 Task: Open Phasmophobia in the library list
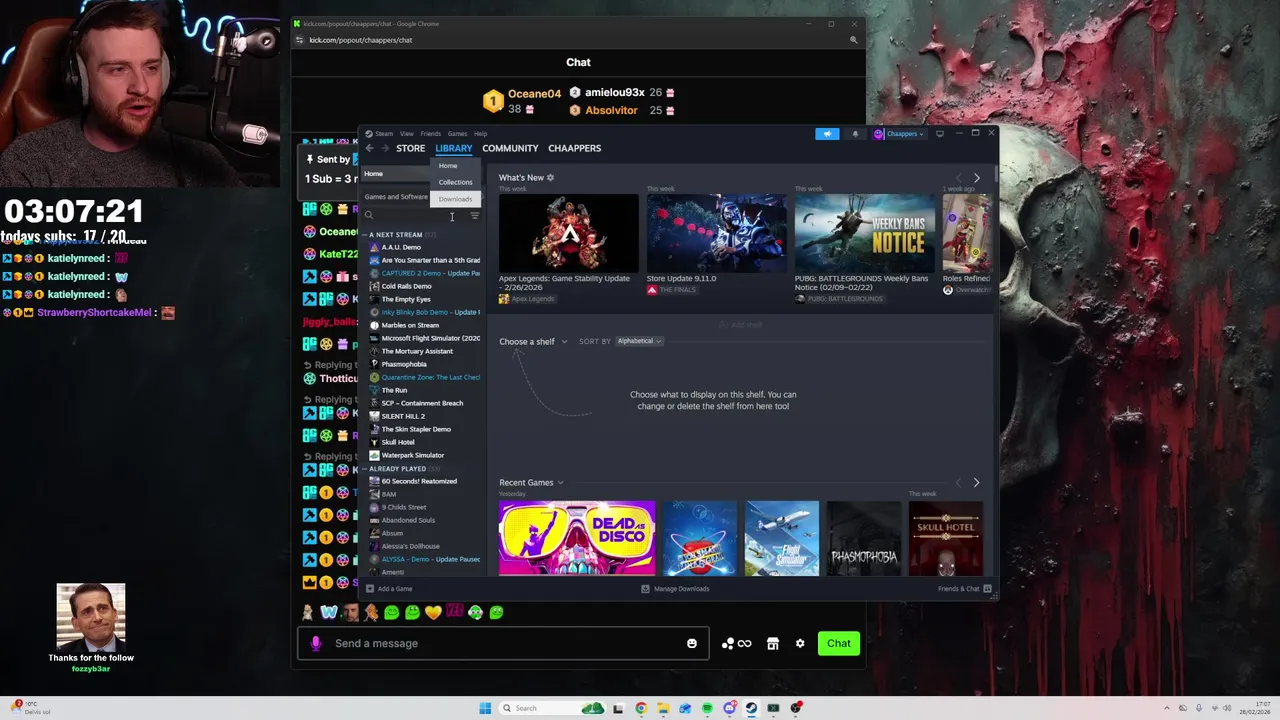click(x=404, y=364)
